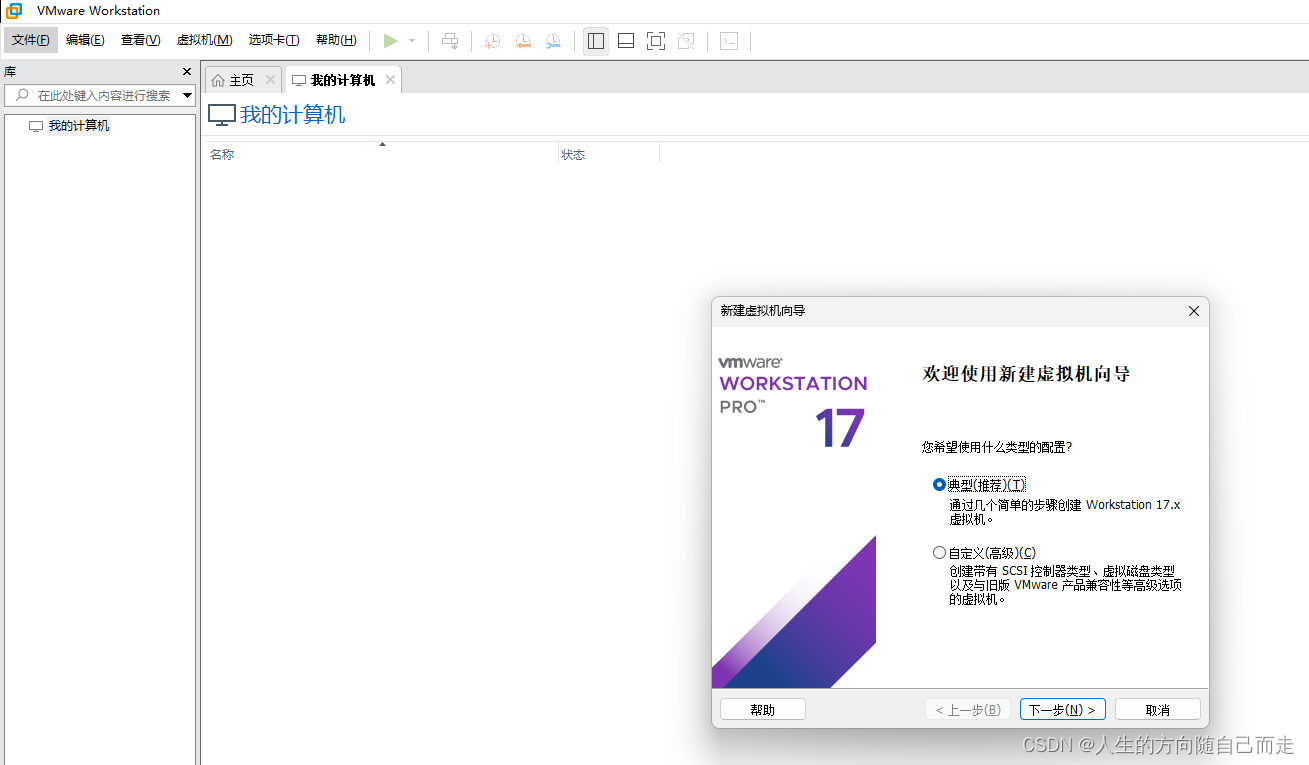
Task: Open the 编辑(E) menu
Action: point(85,40)
